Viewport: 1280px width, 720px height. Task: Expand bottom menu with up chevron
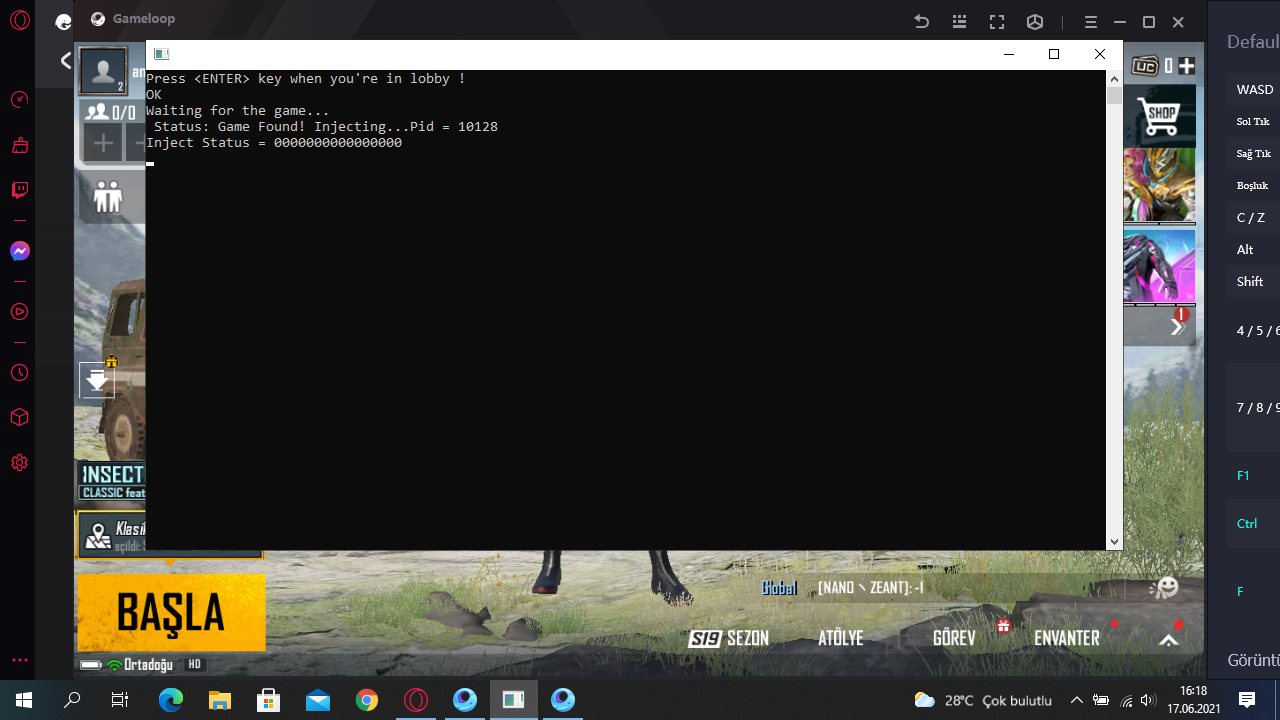pyautogui.click(x=1168, y=641)
